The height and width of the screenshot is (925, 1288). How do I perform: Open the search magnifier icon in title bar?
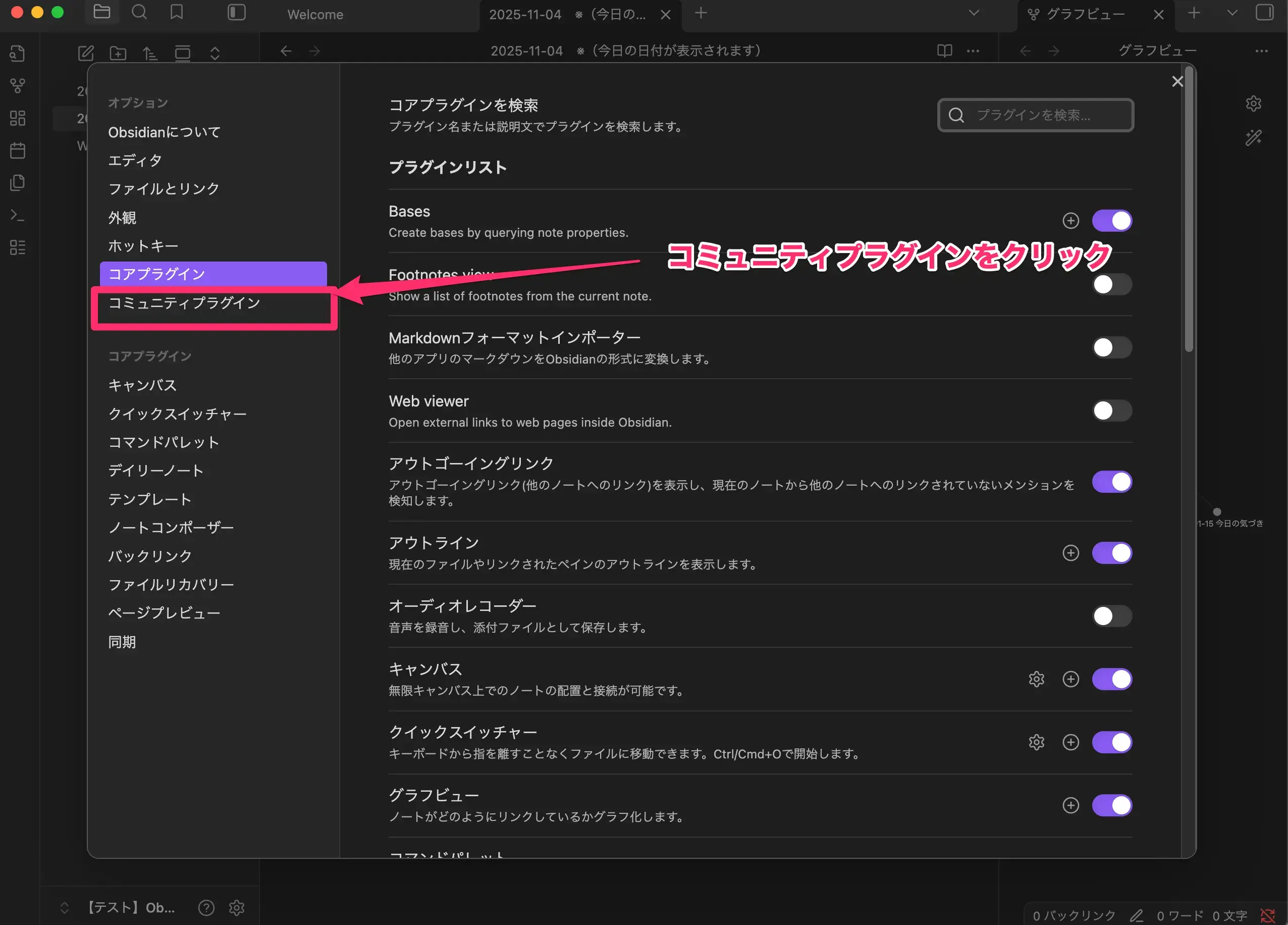tap(139, 12)
